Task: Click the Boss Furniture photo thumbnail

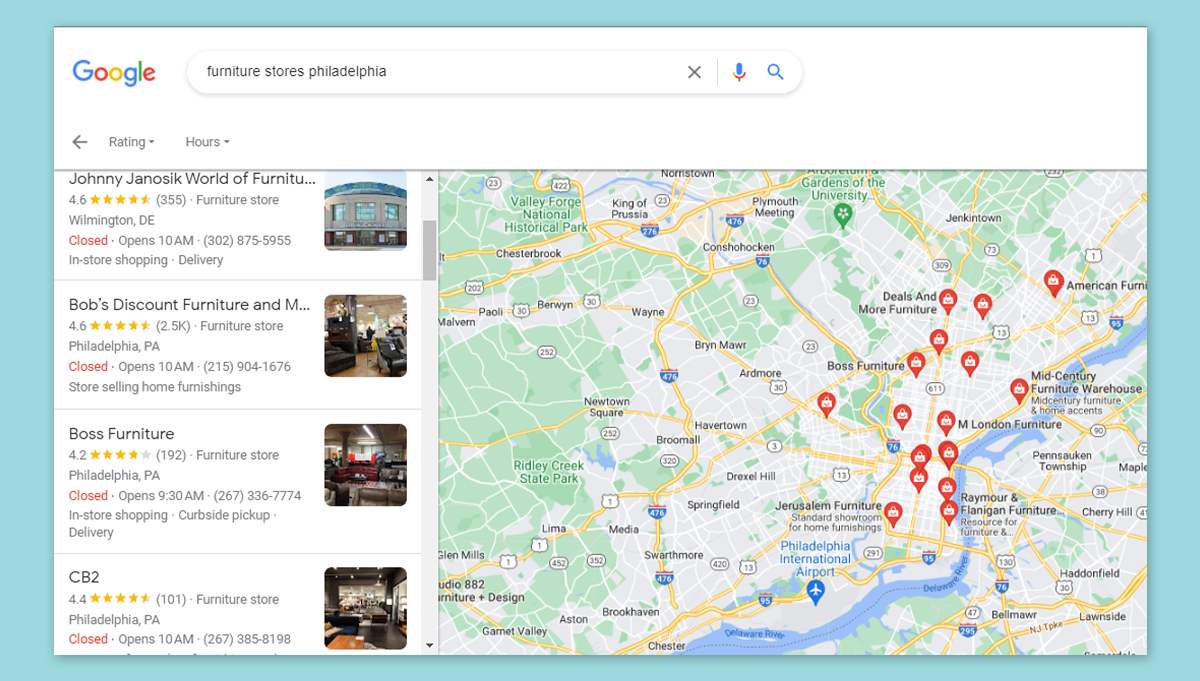Action: (x=365, y=465)
